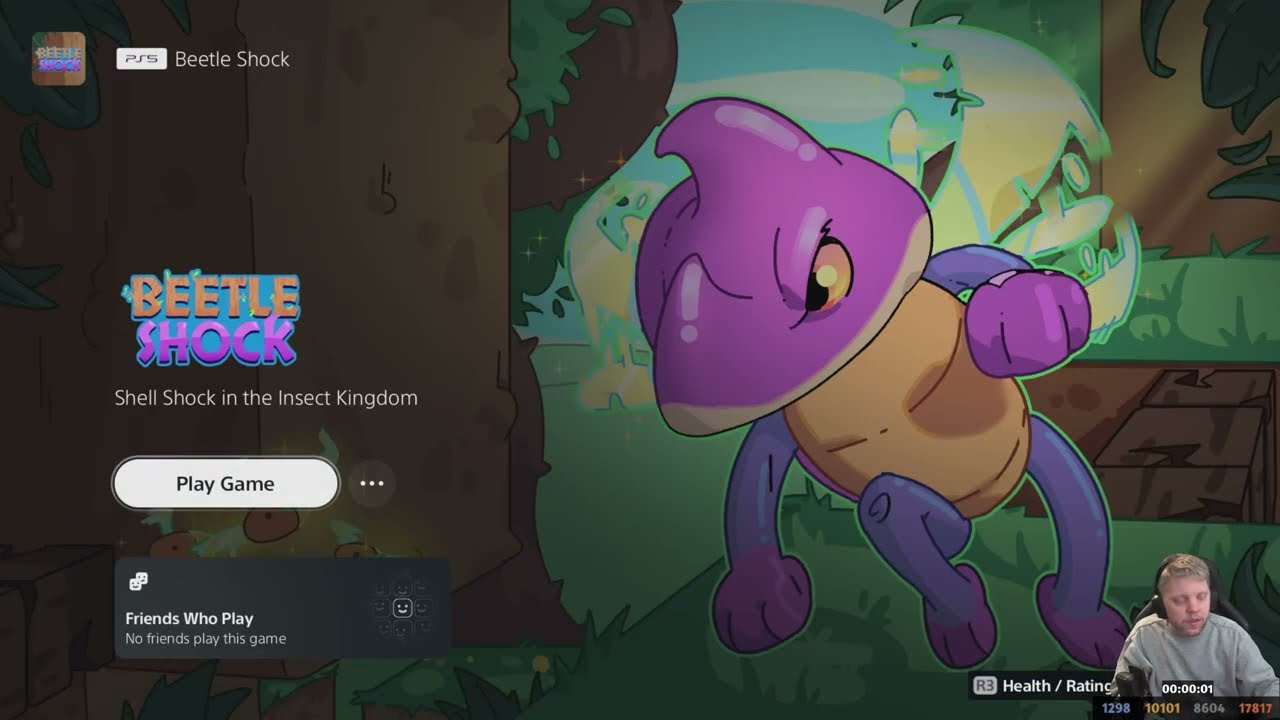This screenshot has height=720, width=1280.
Task: Click the smiley faces grid icon
Action: click(x=402, y=607)
